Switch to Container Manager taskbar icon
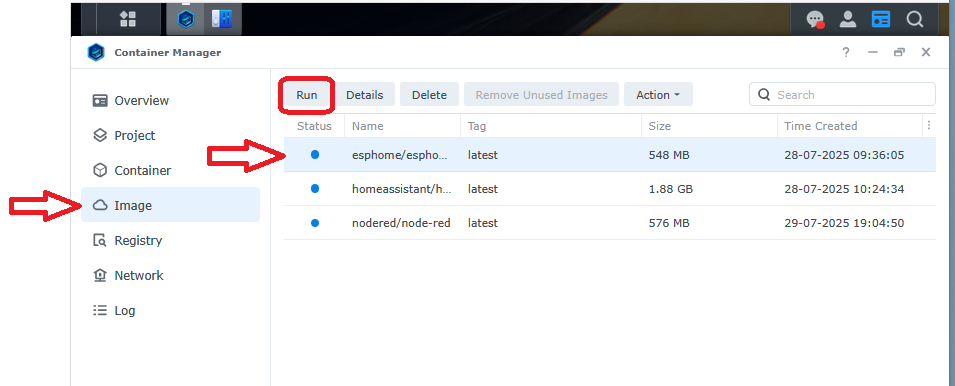This screenshot has width=955, height=386. pyautogui.click(x=186, y=19)
